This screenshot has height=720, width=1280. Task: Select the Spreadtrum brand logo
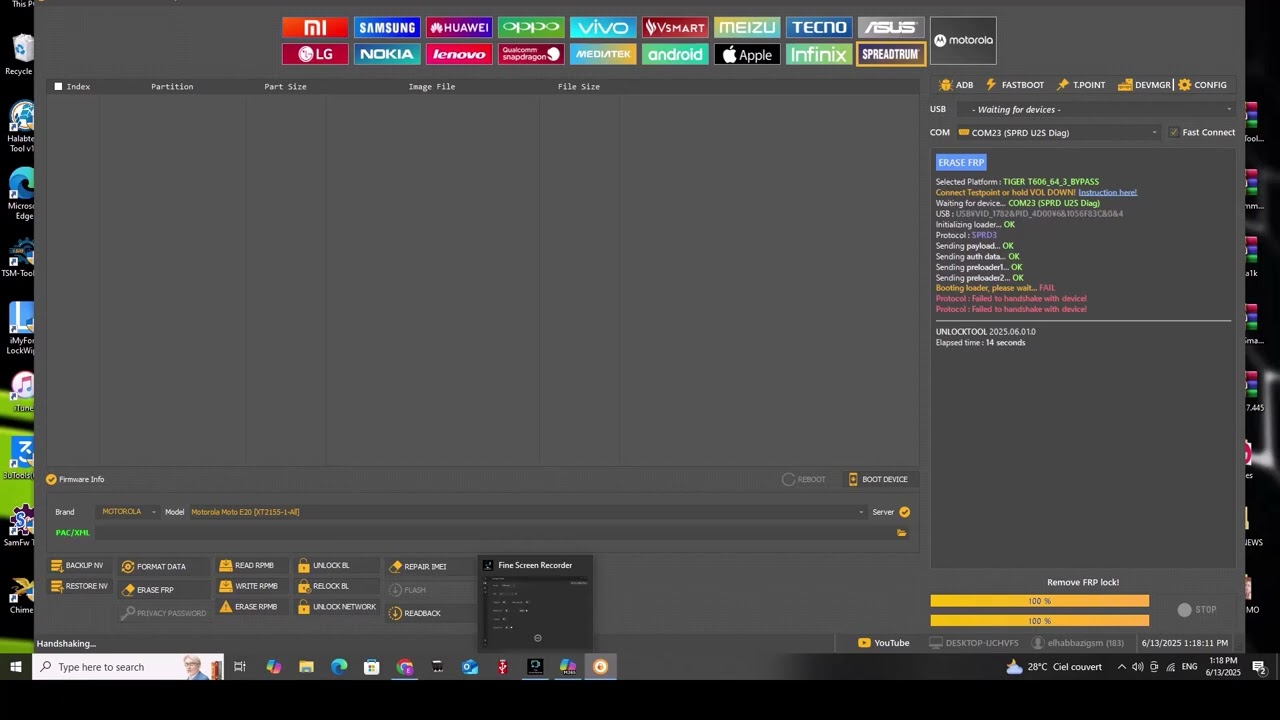point(891,54)
